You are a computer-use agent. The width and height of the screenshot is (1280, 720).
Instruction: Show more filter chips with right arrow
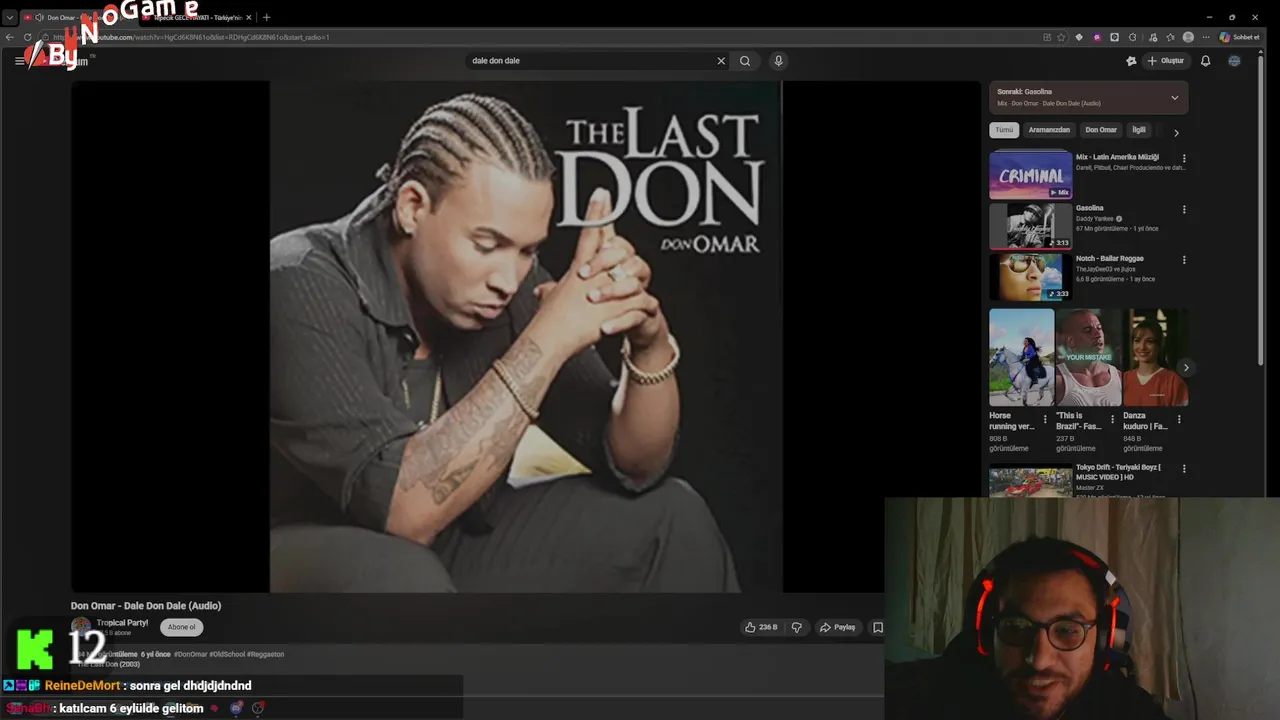[1176, 132]
